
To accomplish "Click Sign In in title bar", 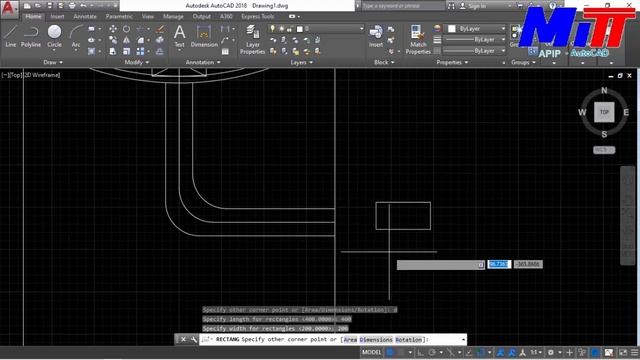I will 477,6.
